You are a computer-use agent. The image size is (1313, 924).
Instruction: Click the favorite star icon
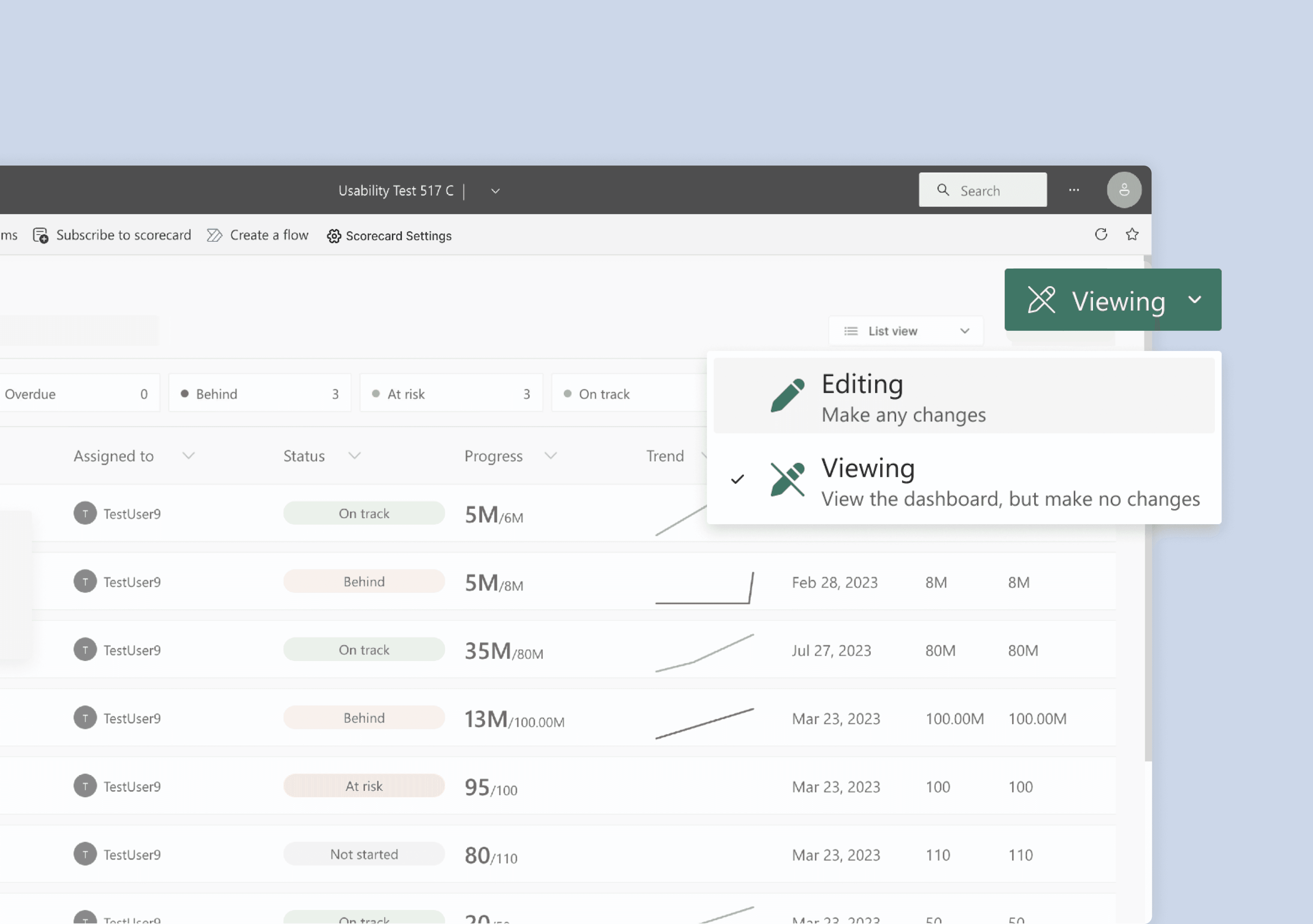point(1132,234)
